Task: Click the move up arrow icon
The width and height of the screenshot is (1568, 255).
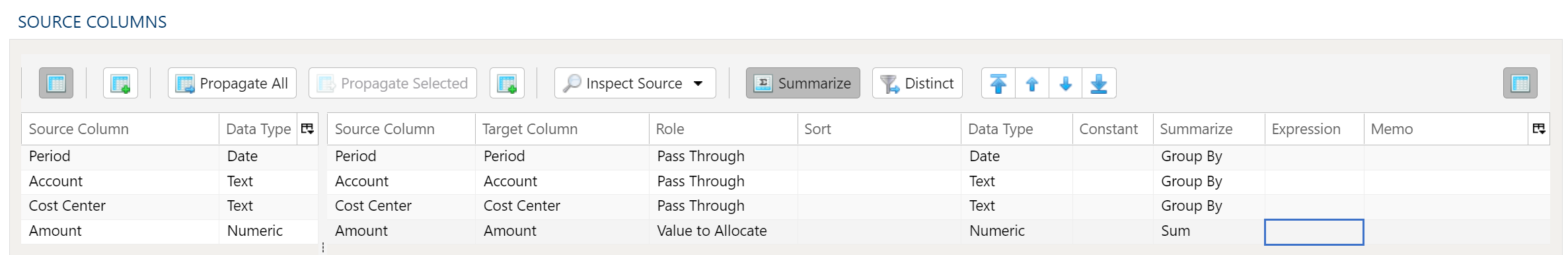Action: [x=1032, y=83]
